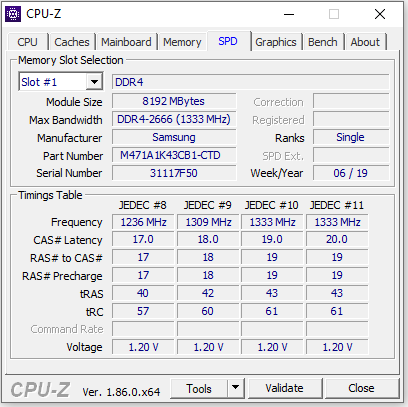Click the Validate button

coord(284,388)
